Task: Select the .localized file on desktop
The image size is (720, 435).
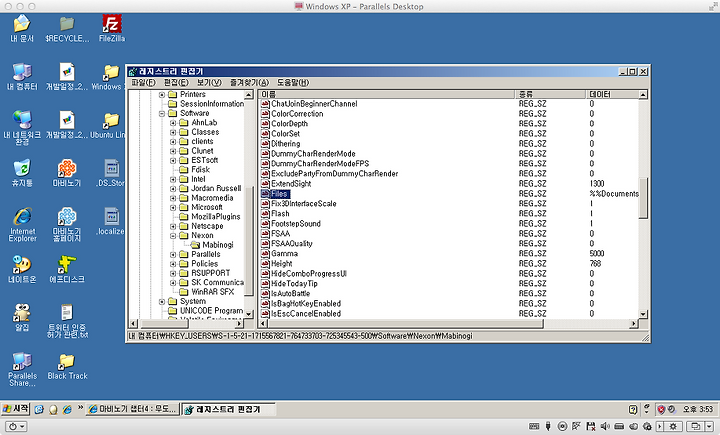Action: pos(111,221)
